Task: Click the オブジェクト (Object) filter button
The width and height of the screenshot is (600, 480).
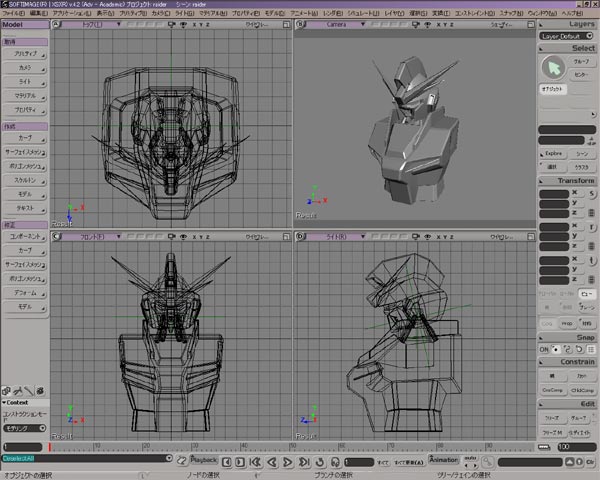Action: click(553, 89)
